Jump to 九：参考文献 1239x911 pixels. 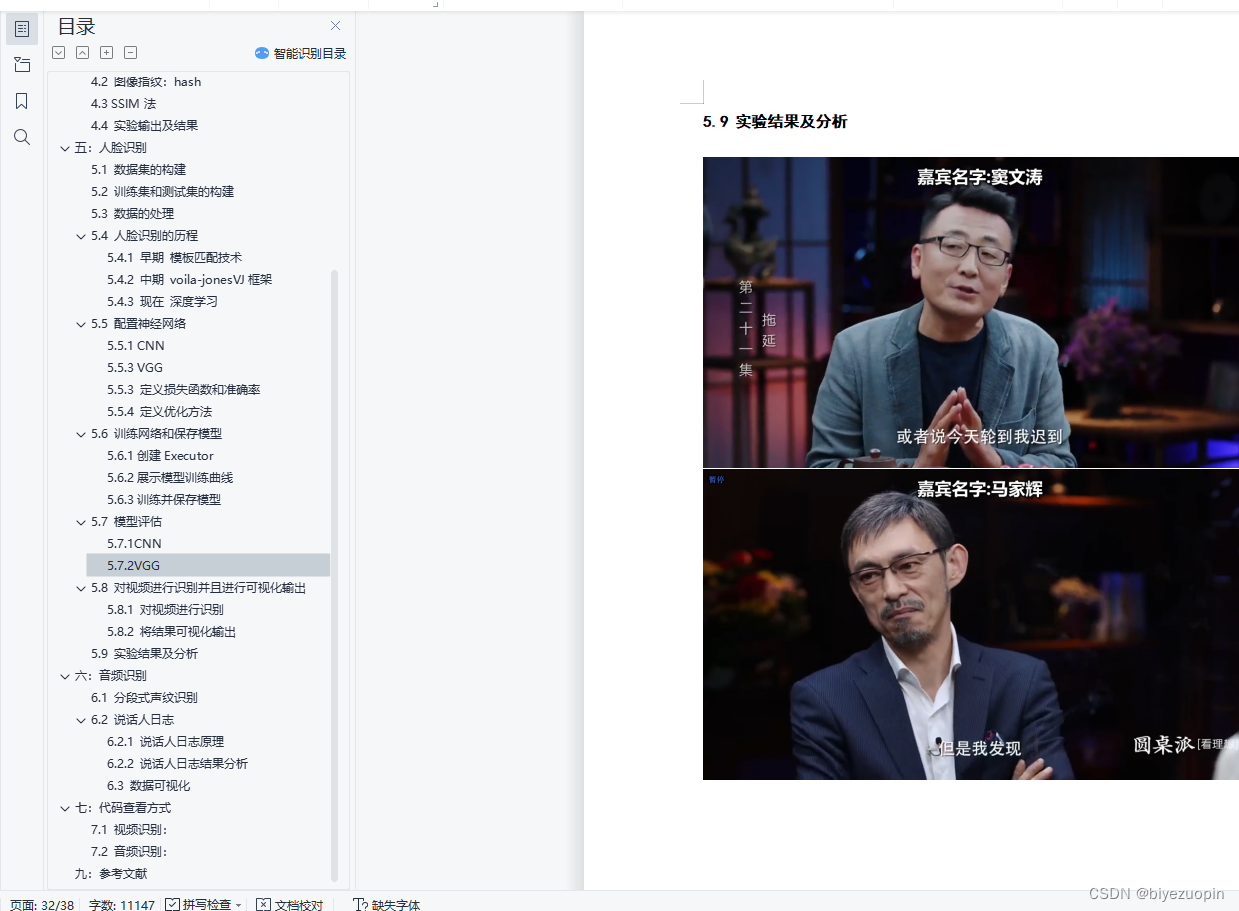click(x=110, y=874)
